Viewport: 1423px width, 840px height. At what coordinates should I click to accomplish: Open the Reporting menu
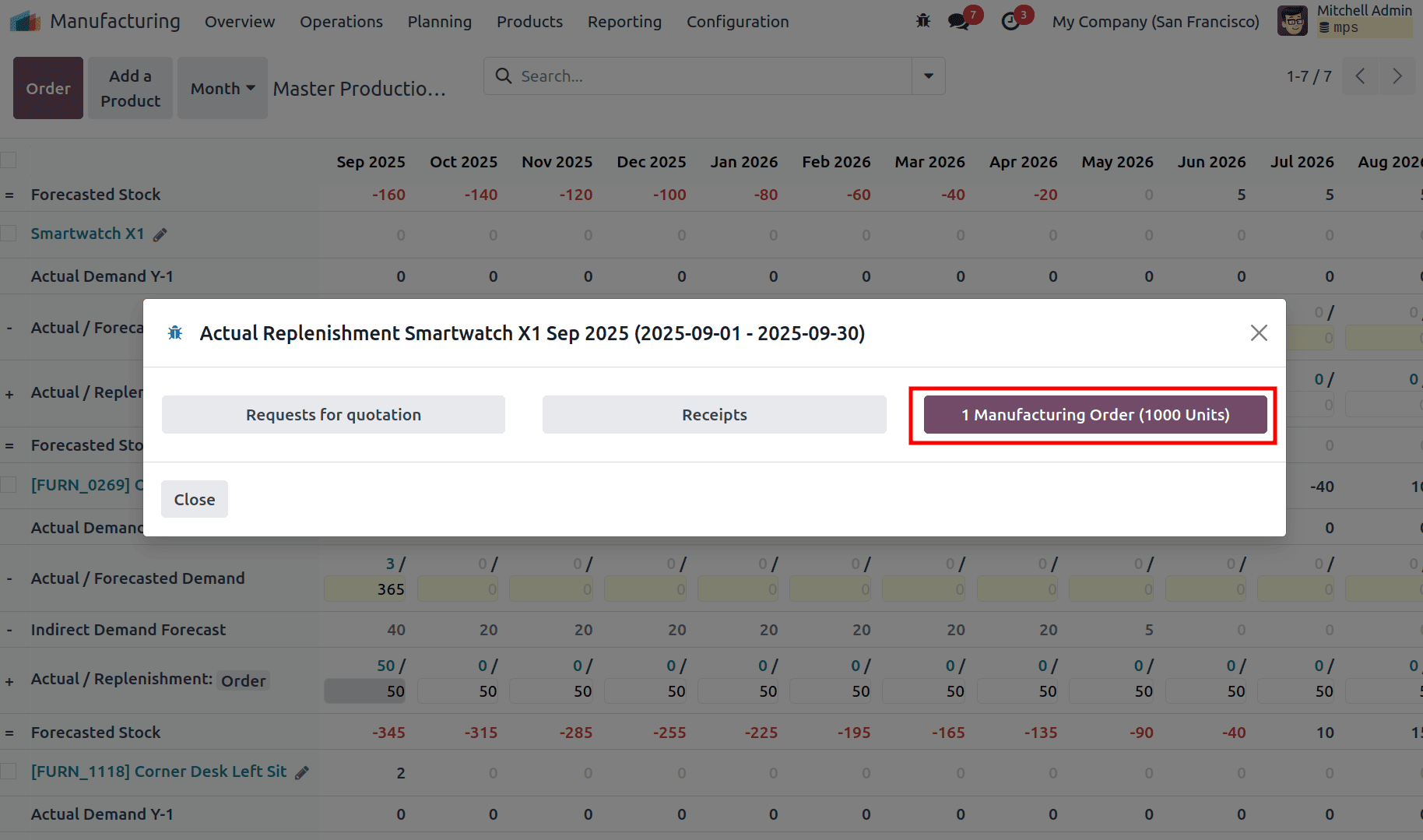coord(624,21)
